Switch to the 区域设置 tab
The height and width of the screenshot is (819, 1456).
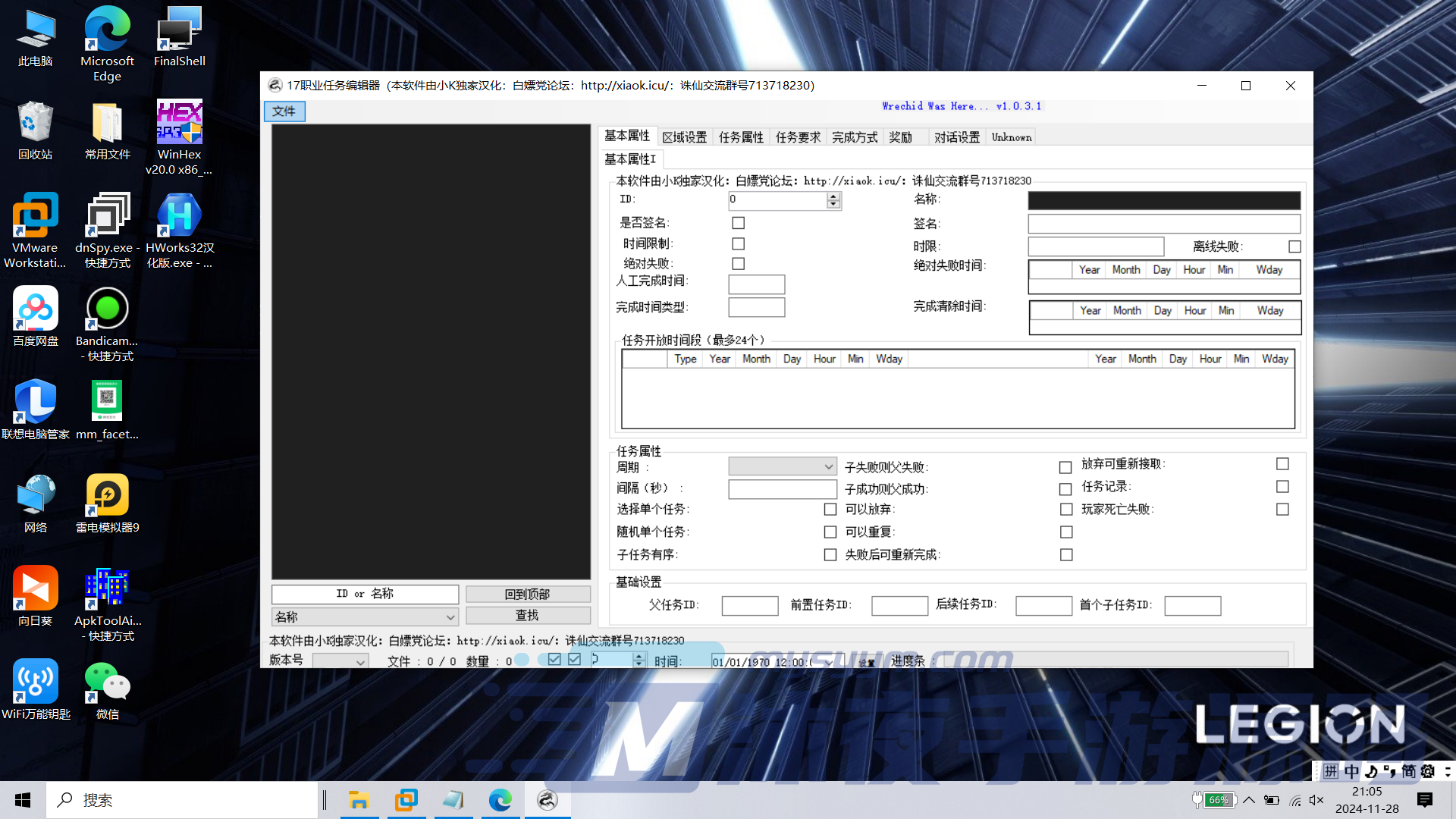684,137
